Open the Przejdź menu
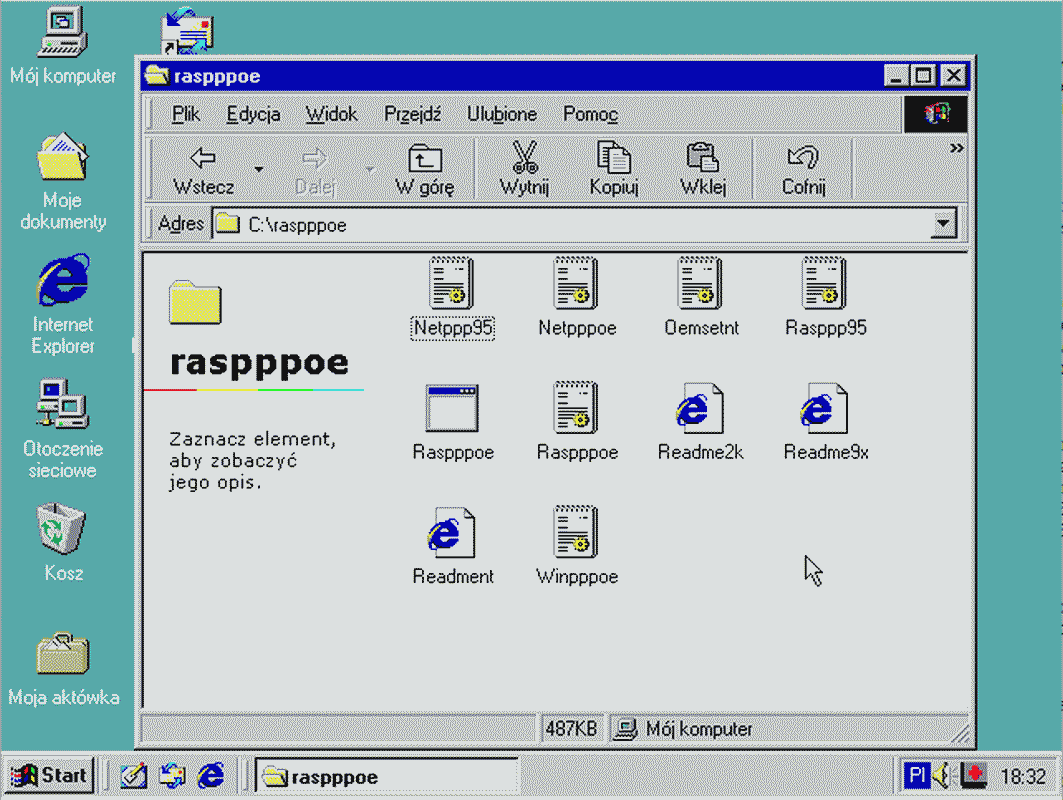The width and height of the screenshot is (1063, 800). (412, 114)
